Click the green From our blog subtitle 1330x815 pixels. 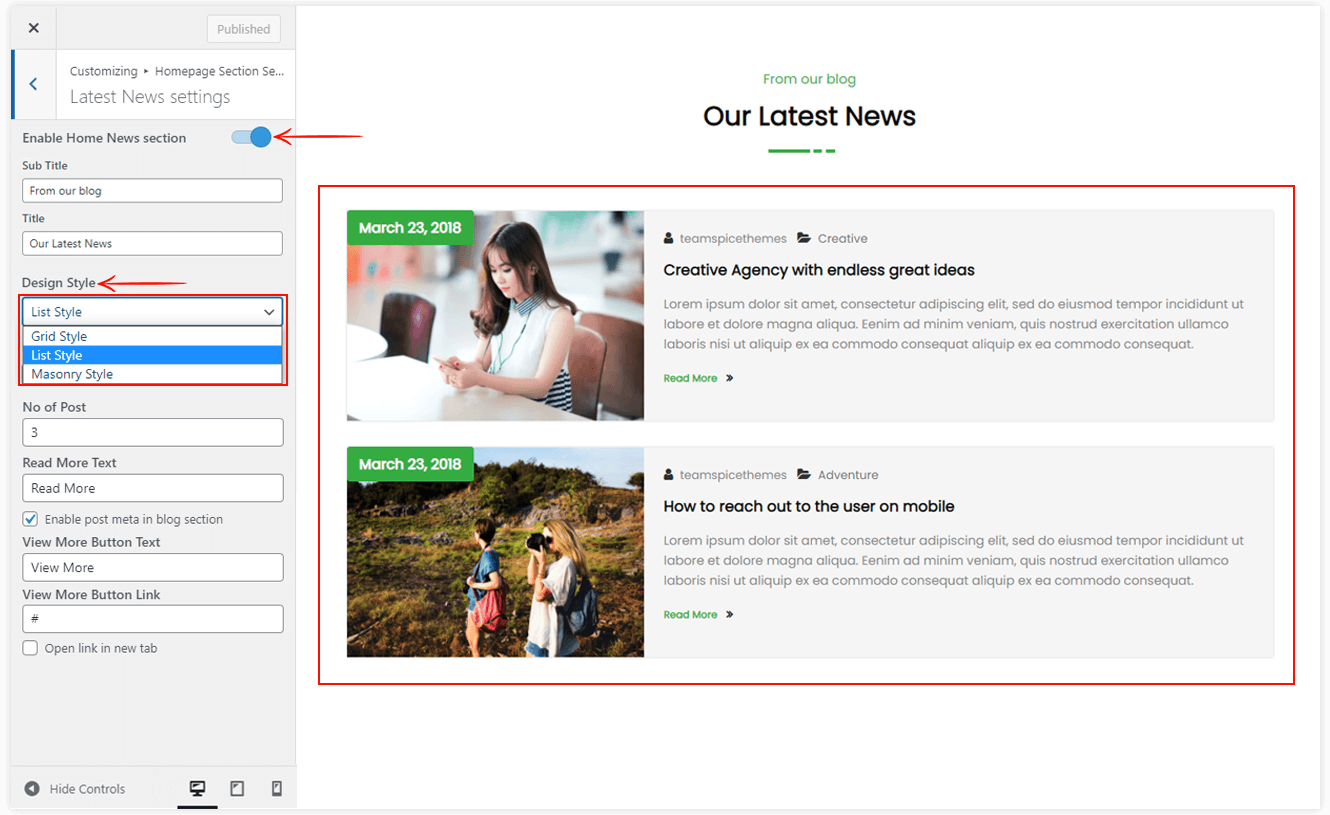coord(809,79)
